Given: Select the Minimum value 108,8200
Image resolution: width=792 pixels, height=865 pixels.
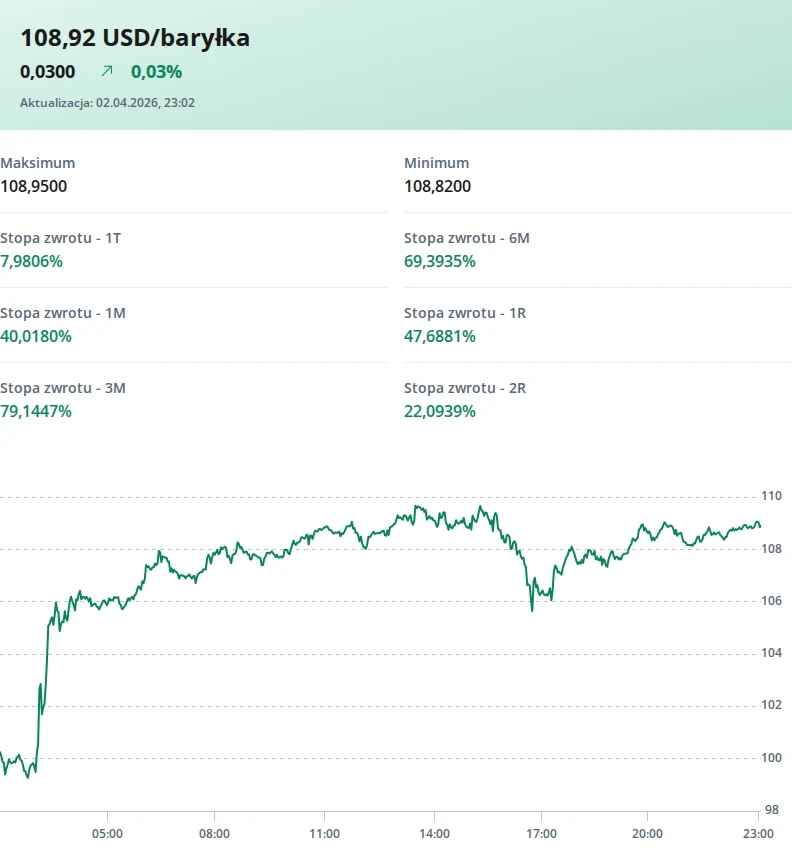Looking at the screenshot, I should 437,186.
